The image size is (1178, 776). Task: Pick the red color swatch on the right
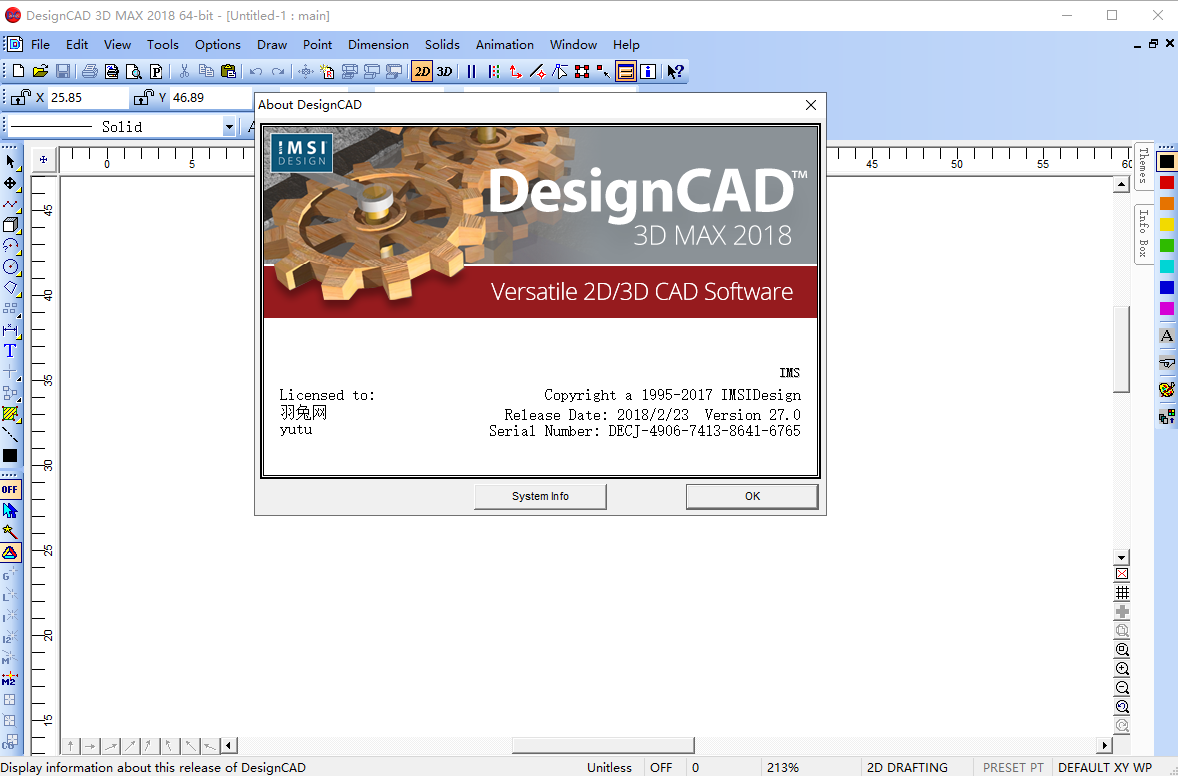coord(1166,181)
